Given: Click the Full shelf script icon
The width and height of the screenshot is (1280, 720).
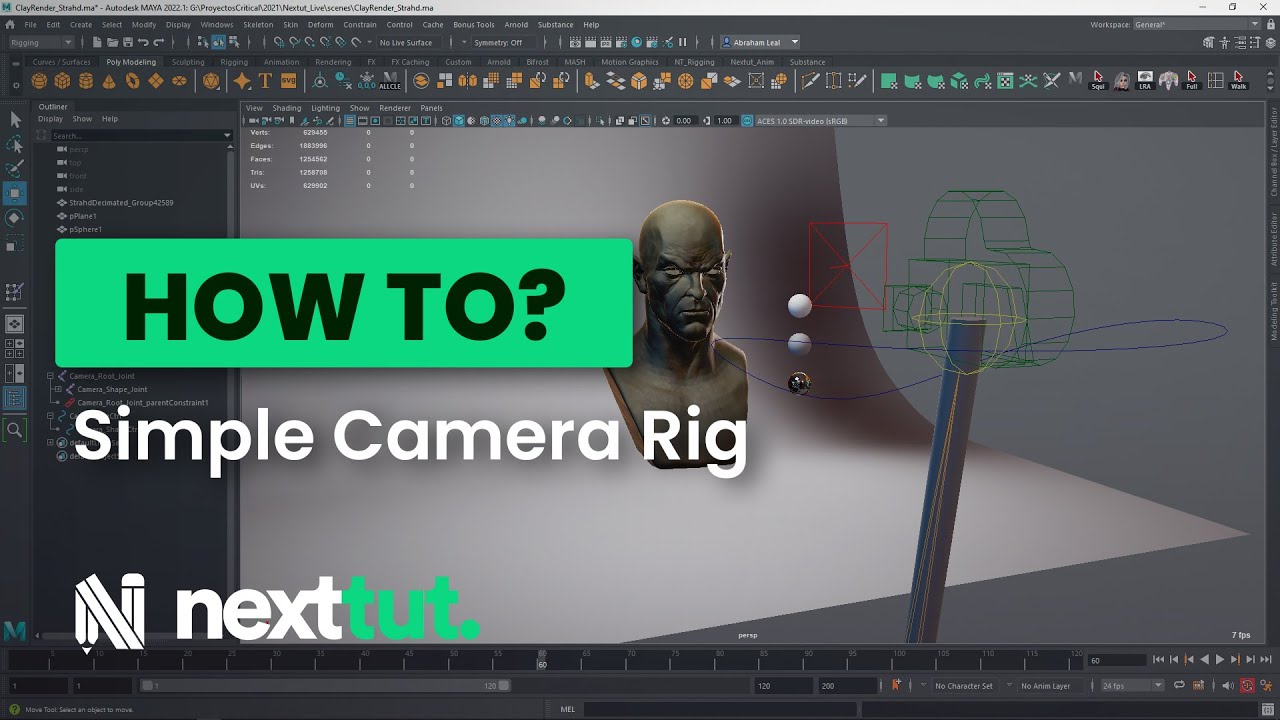Looking at the screenshot, I should coord(1192,81).
